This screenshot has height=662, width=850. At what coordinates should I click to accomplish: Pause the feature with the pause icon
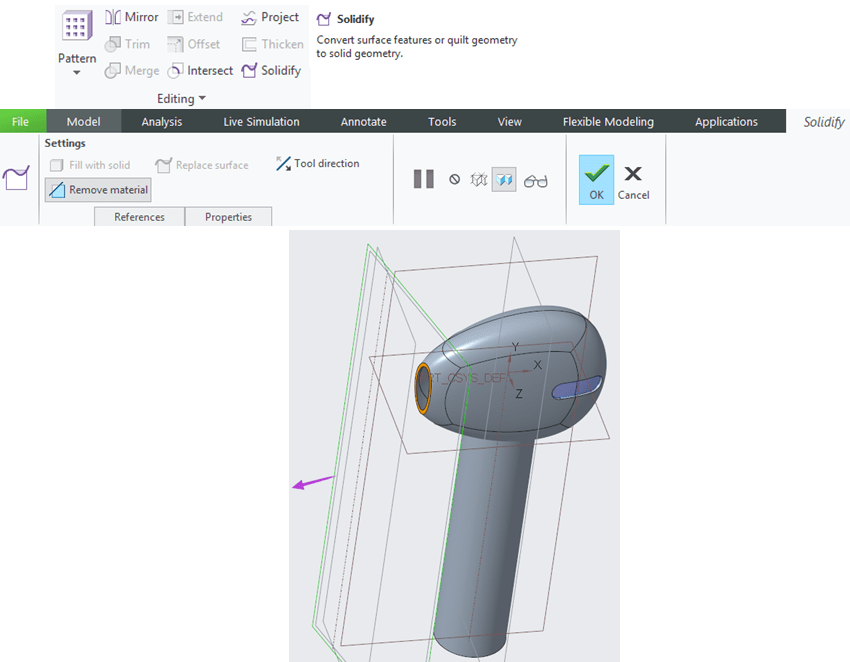click(x=424, y=179)
